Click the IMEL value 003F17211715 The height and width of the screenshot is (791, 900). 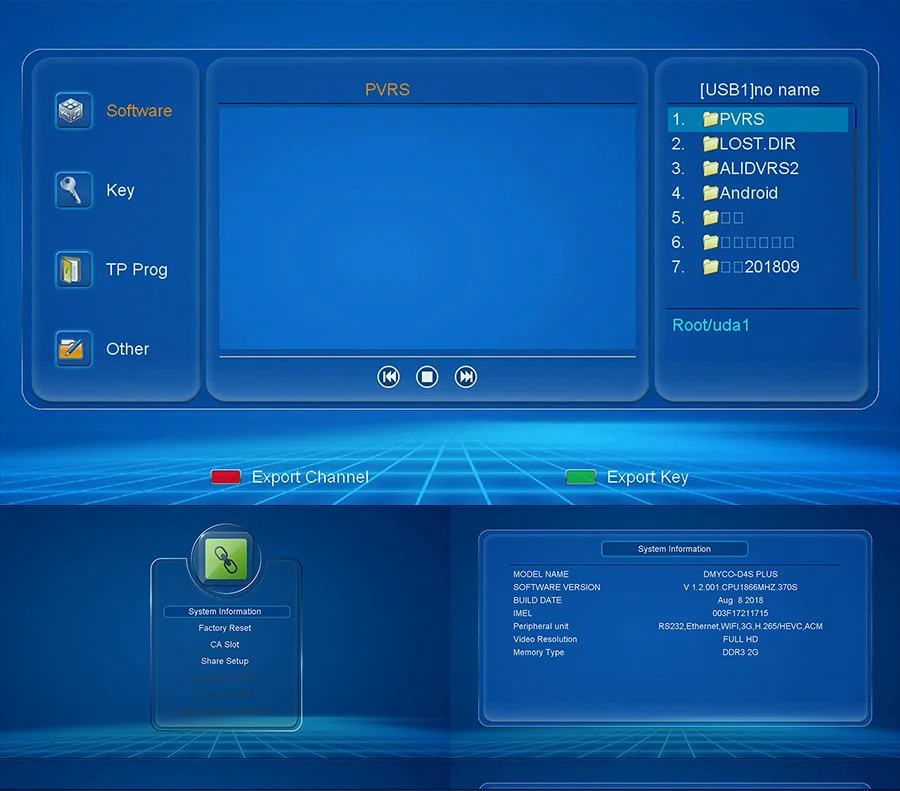(x=740, y=614)
